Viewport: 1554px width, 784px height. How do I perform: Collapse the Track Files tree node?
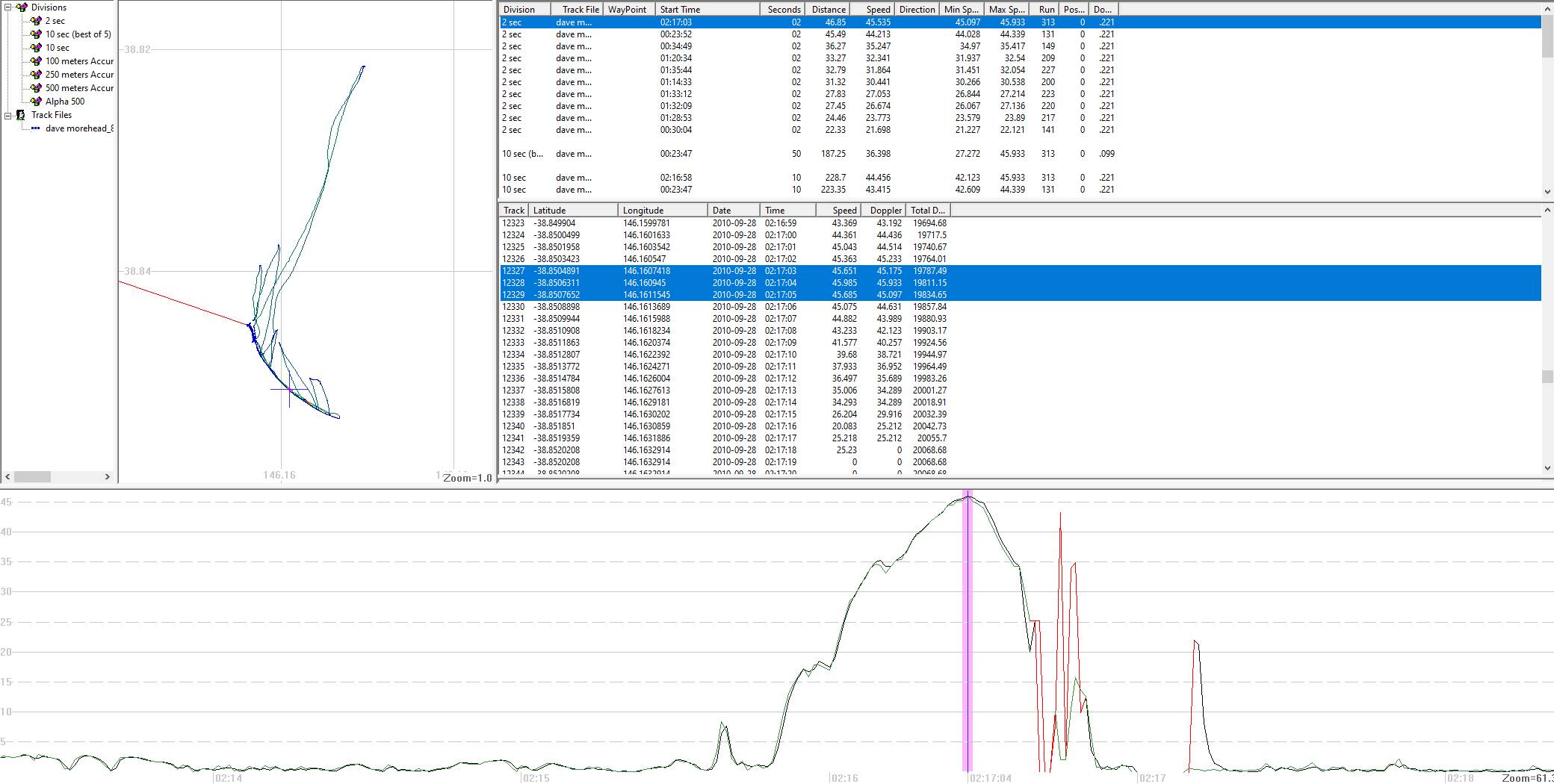point(8,115)
